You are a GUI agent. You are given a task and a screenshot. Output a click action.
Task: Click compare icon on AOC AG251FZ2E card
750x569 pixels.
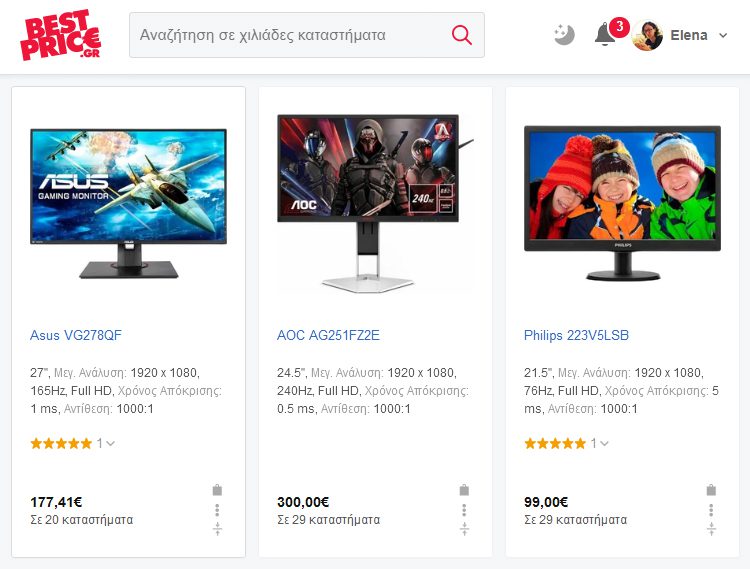[464, 528]
